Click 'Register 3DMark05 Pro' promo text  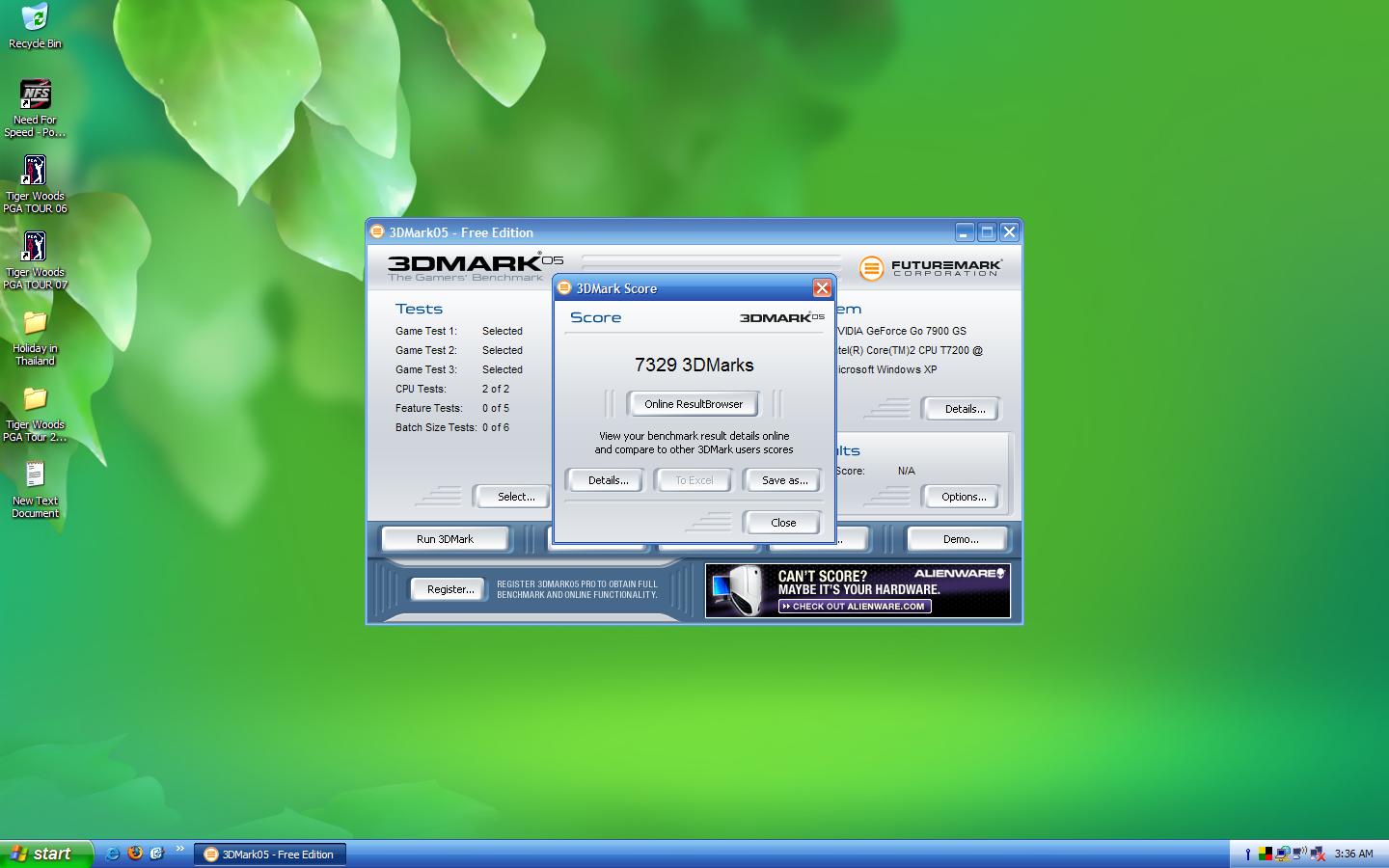(x=577, y=589)
